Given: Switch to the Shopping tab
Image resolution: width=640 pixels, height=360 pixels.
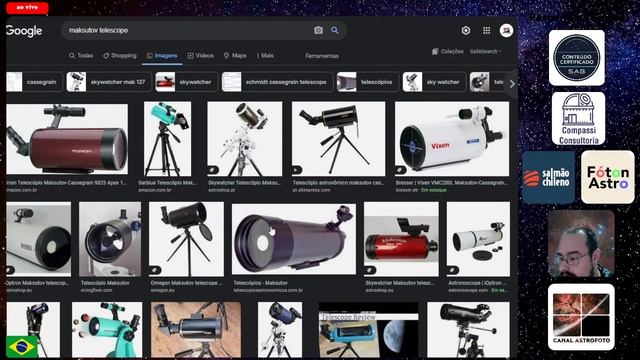Looking at the screenshot, I should (x=120, y=56).
